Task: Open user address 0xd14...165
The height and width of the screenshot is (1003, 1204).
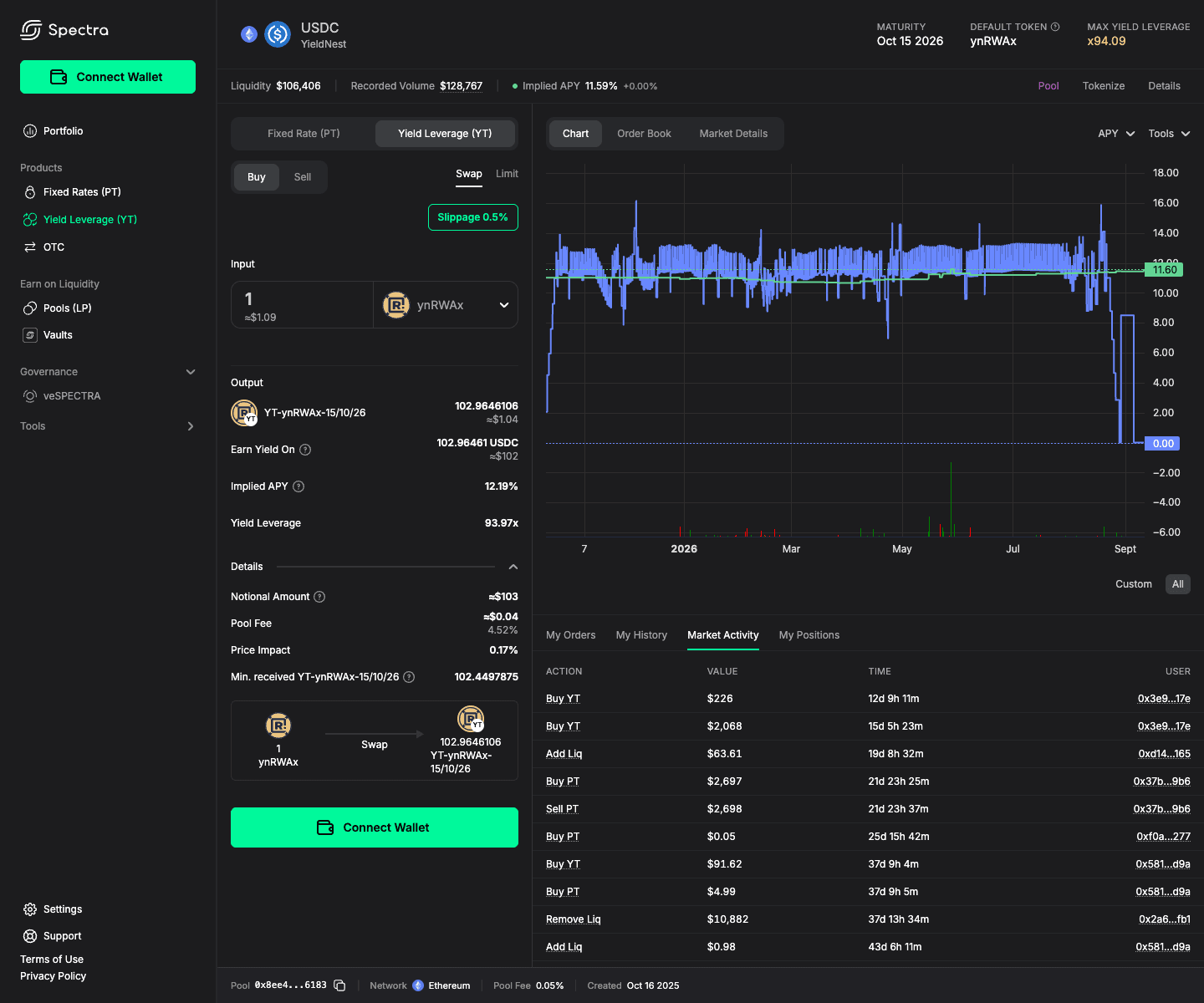Action: tap(1165, 754)
